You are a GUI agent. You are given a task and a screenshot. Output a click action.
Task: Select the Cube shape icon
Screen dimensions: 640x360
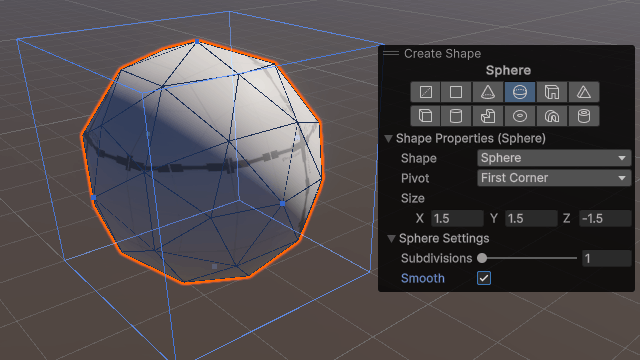point(425,116)
